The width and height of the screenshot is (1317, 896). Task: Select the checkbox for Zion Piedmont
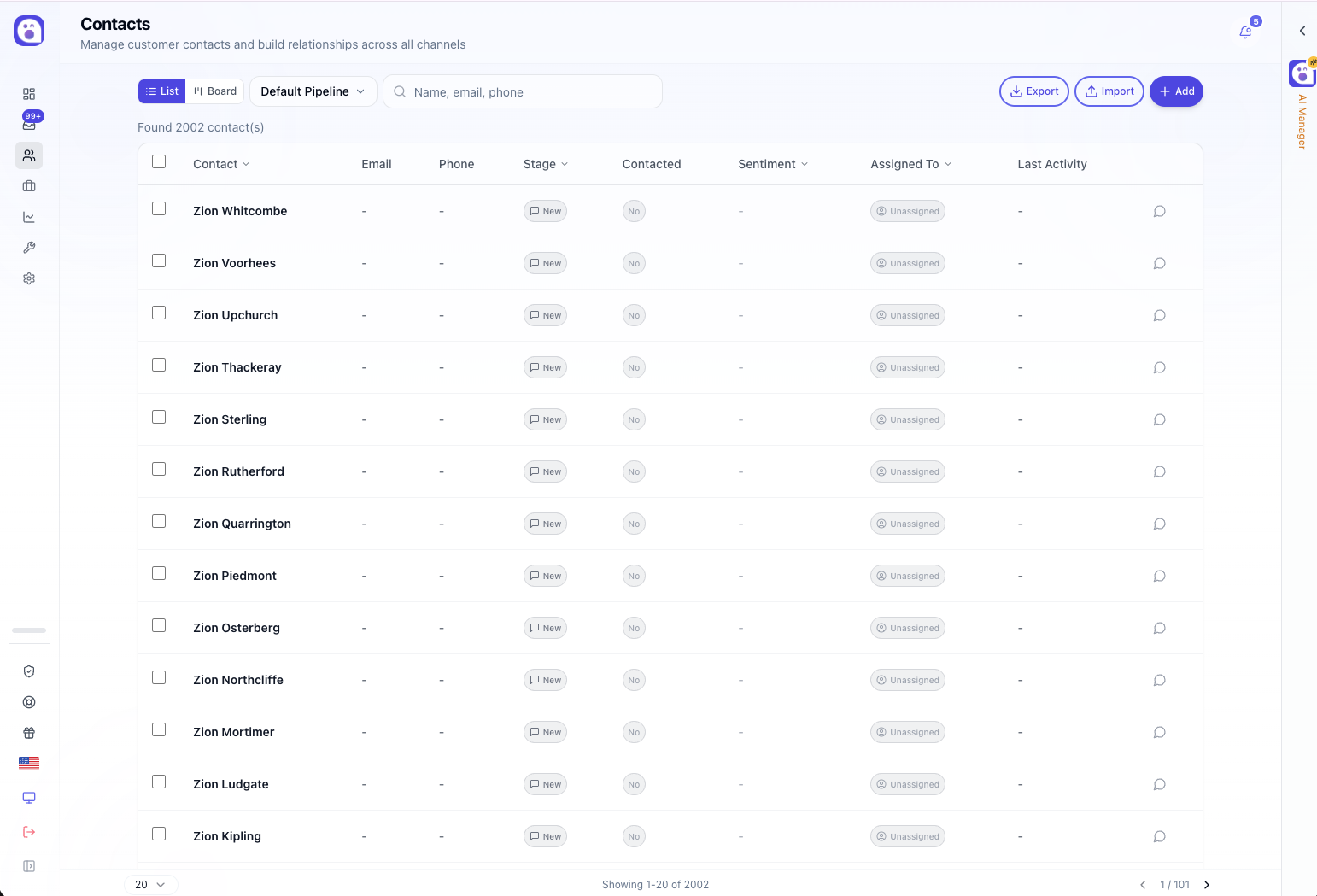[159, 573]
